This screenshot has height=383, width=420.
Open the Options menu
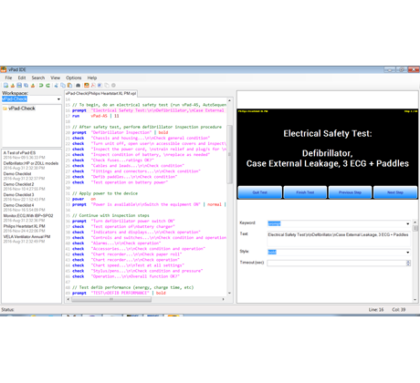coord(73,78)
